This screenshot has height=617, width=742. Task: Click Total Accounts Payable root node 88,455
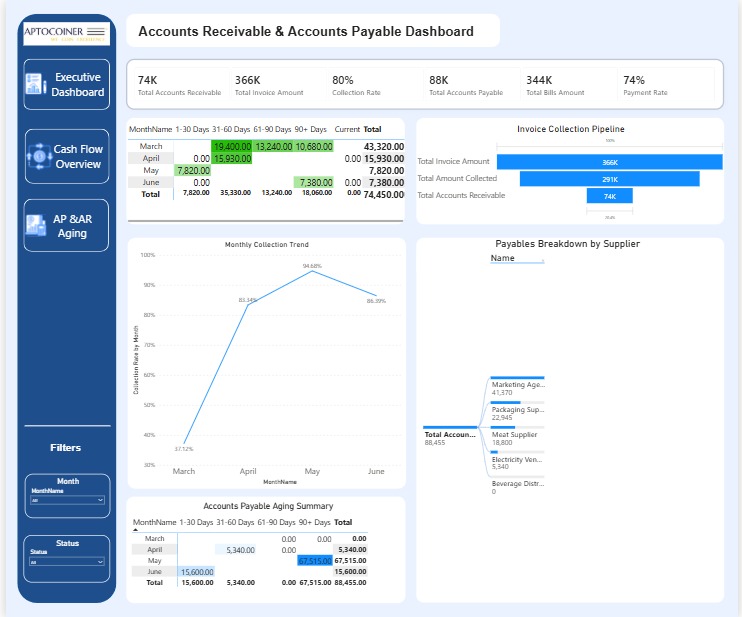pos(450,438)
